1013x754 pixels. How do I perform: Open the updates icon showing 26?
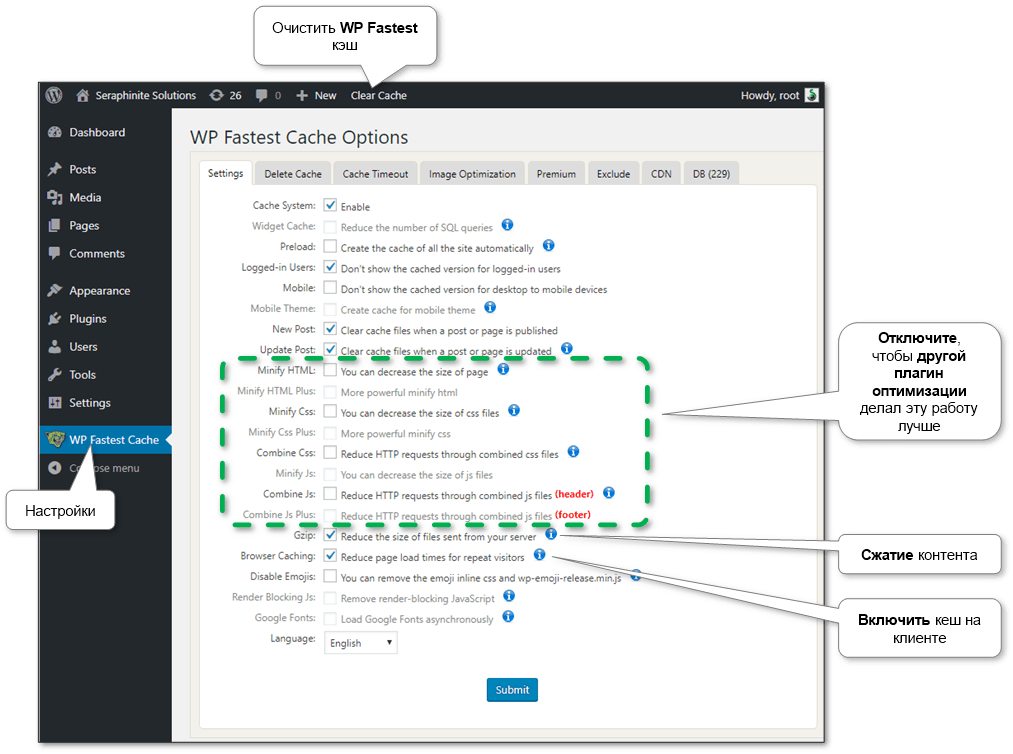[x=216, y=96]
